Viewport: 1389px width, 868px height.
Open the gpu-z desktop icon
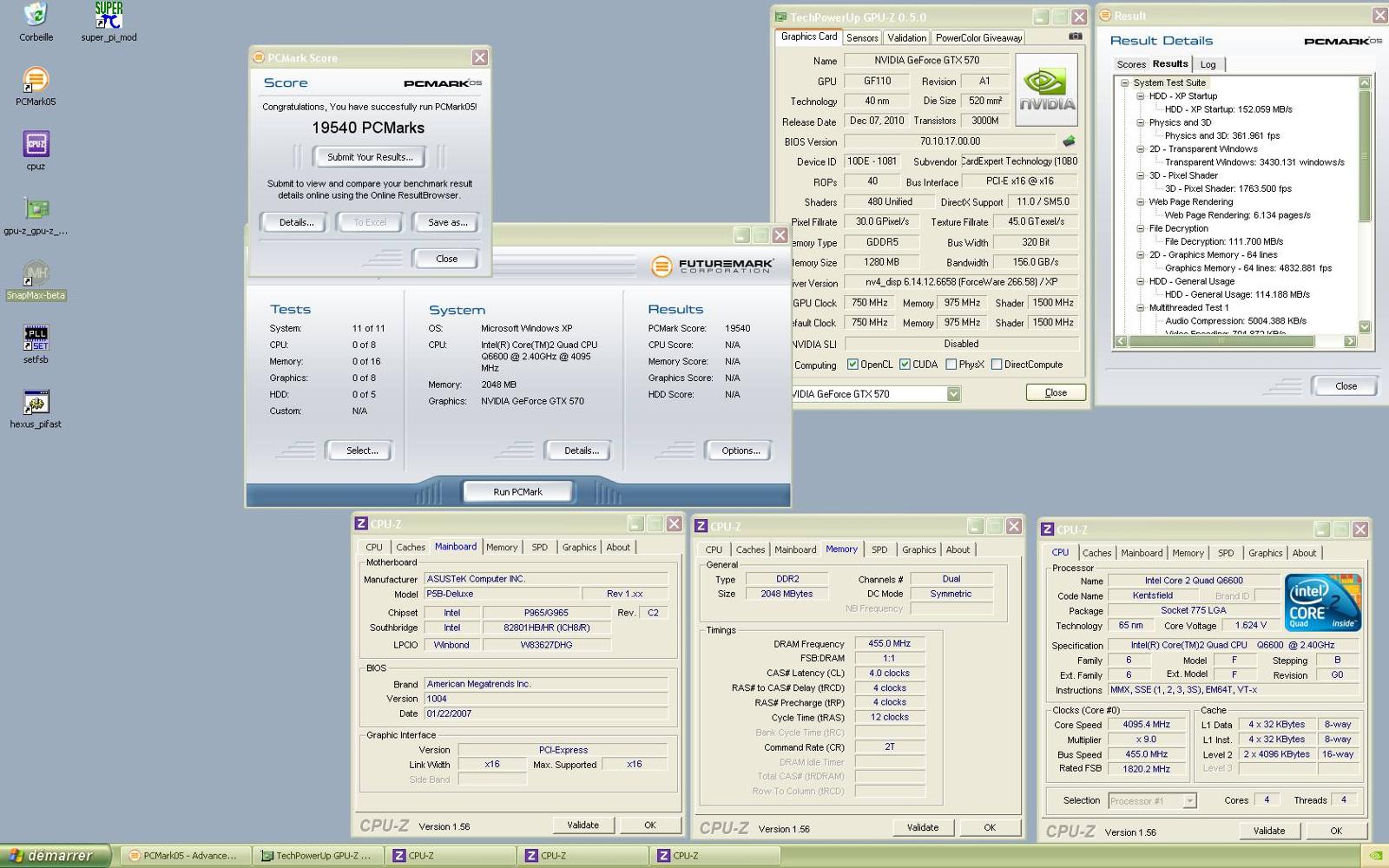pos(36,209)
